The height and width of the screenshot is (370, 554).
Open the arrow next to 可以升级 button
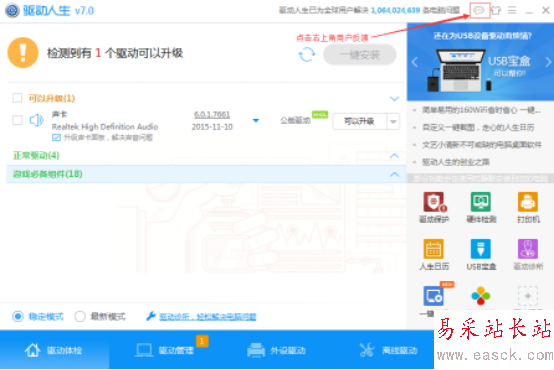tap(393, 122)
